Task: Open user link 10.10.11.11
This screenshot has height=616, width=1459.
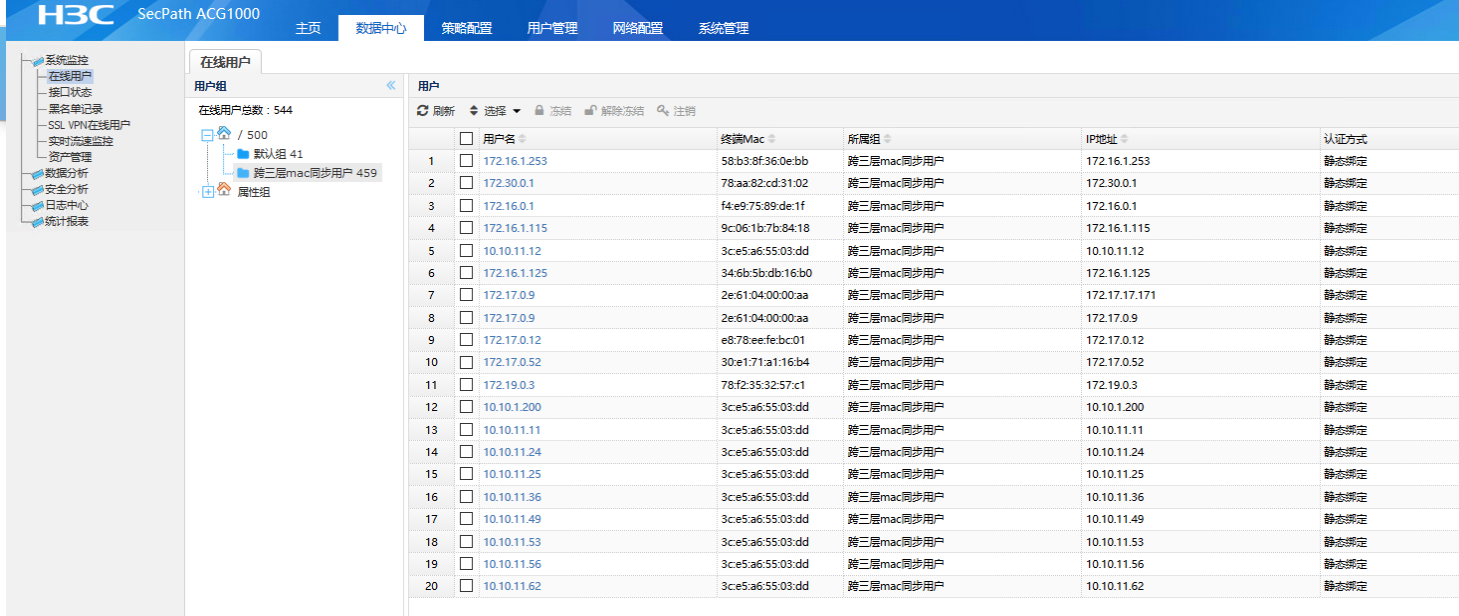Action: point(512,430)
